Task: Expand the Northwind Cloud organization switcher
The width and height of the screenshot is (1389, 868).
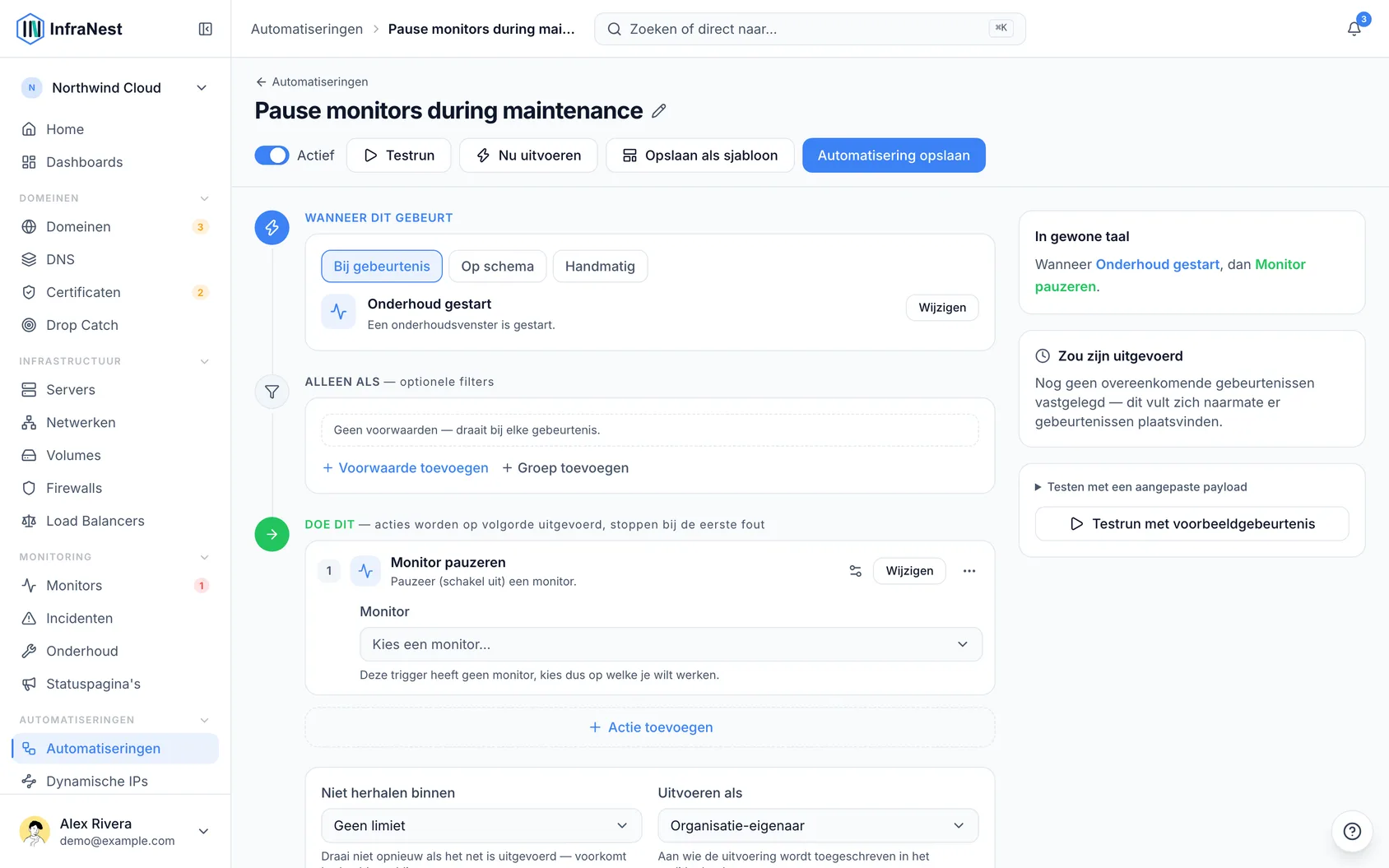Action: tap(115, 88)
